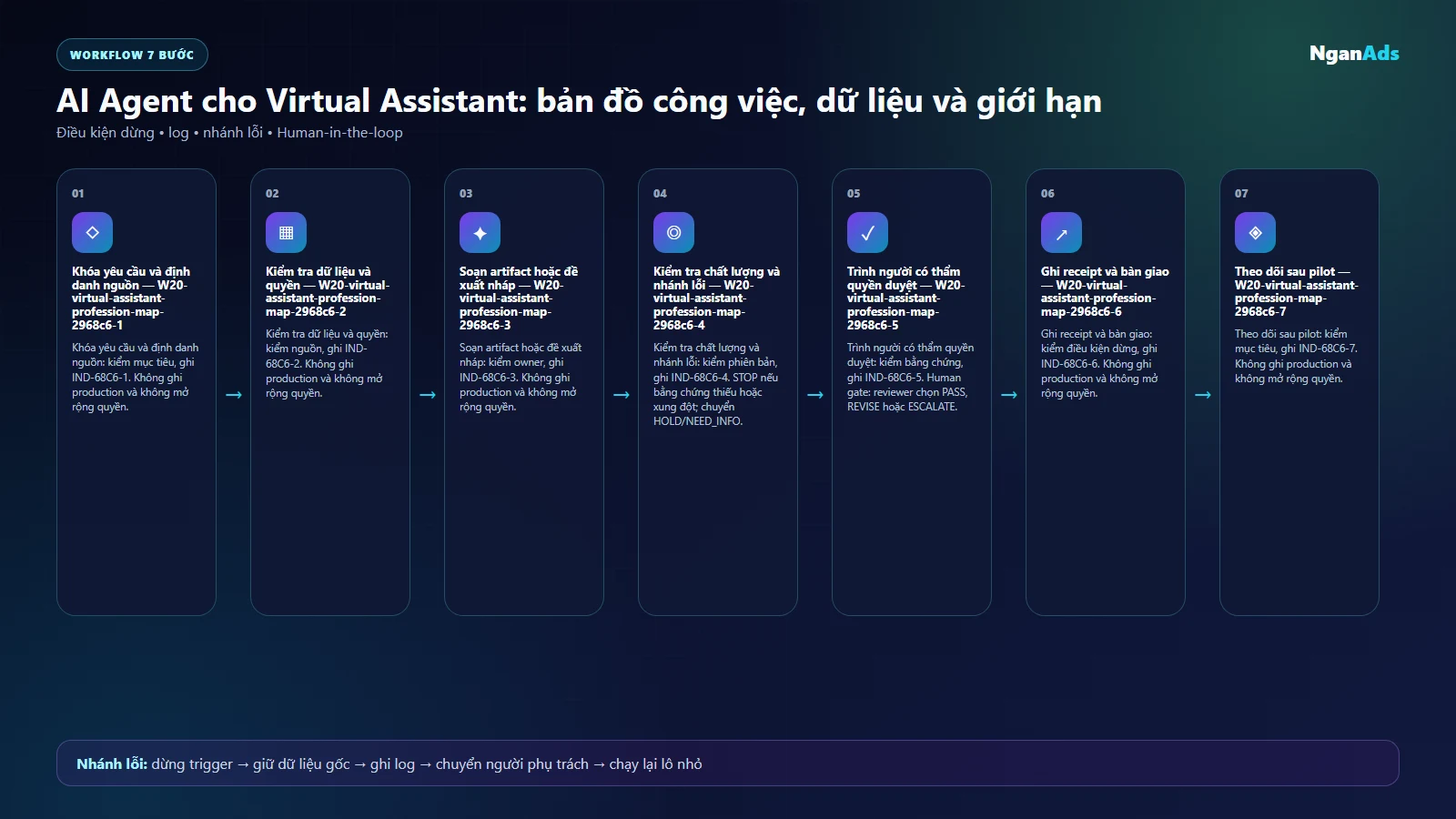Screen dimensions: 1456x819
Task: Click step number 02 label
Action: pyautogui.click(x=272, y=193)
